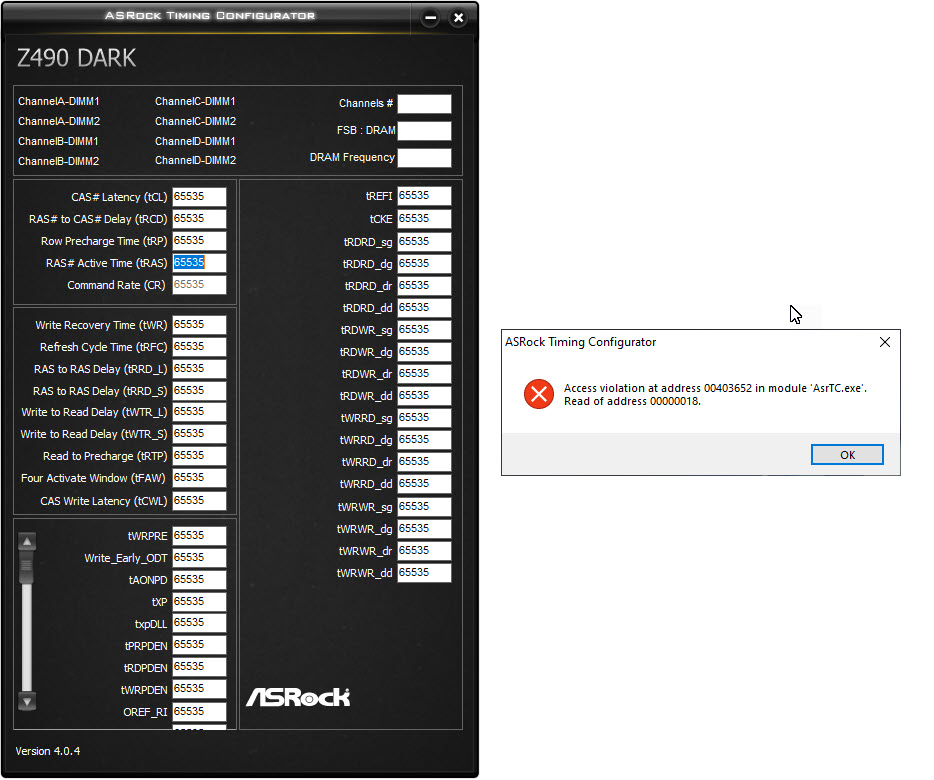Select the CAS Write Latency (tCWL) field
934x780 pixels.
pyautogui.click(x=200, y=501)
